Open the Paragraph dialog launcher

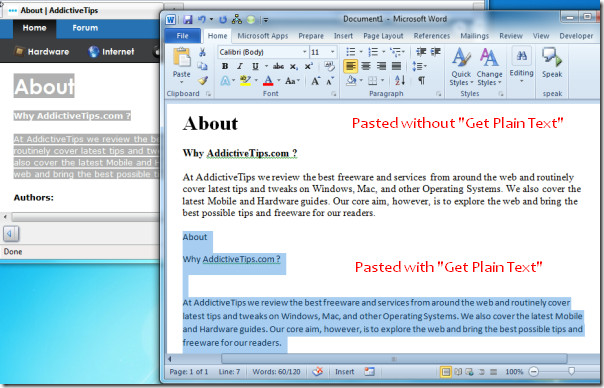pos(438,94)
